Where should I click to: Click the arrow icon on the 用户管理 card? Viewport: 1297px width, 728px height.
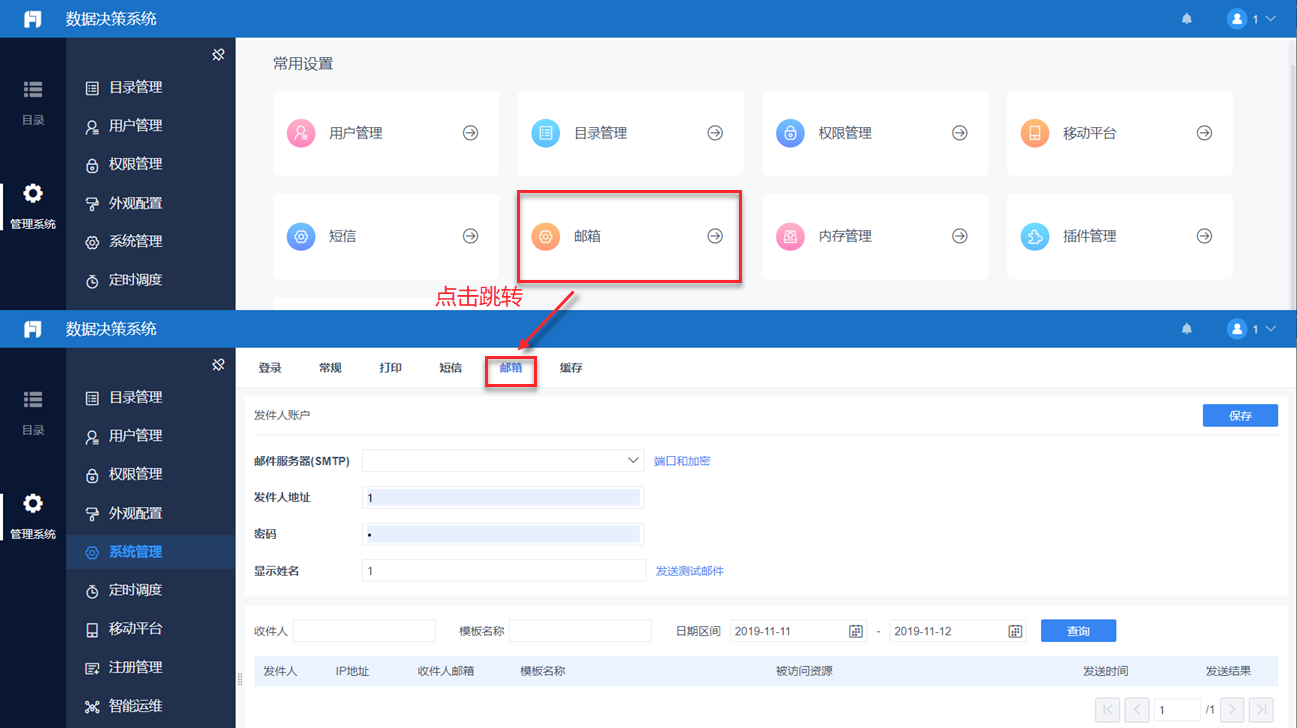pos(470,133)
